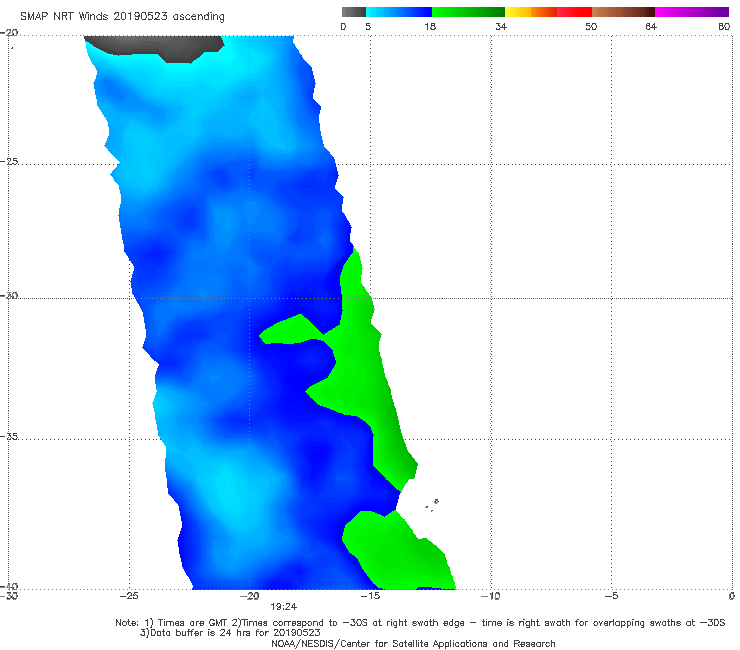This screenshot has height=650, width=740.
Task: Click the 'NOAA/NESDIS/Center for Satellite Applications and Research' credit
Action: tap(413, 644)
